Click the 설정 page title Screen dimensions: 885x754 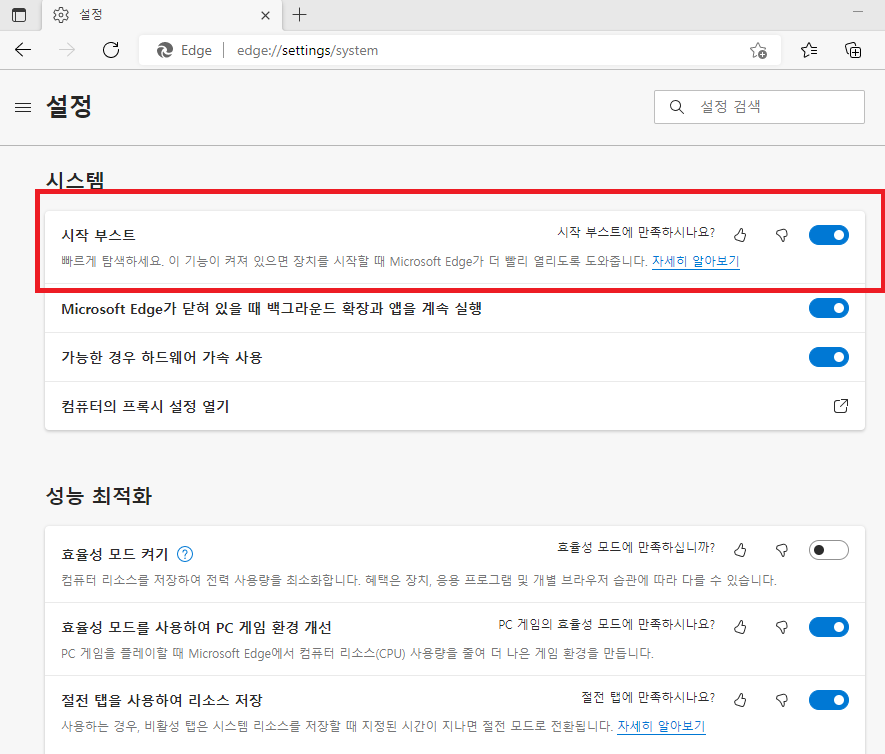pos(69,106)
